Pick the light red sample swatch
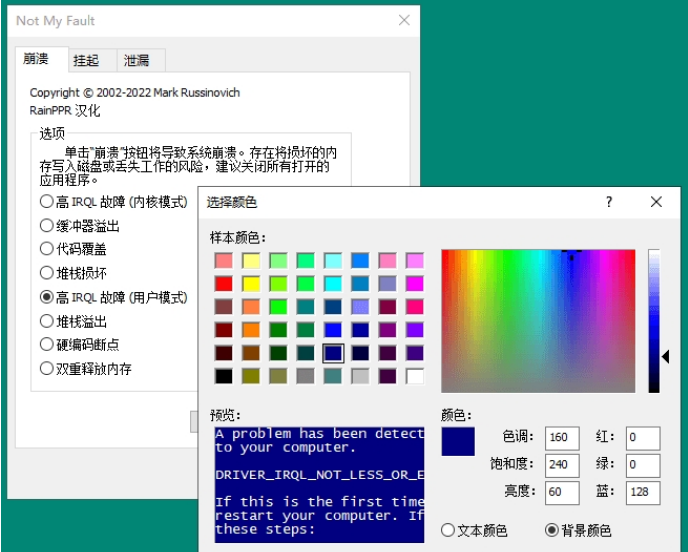Image resolution: width=688 pixels, height=552 pixels. click(224, 260)
